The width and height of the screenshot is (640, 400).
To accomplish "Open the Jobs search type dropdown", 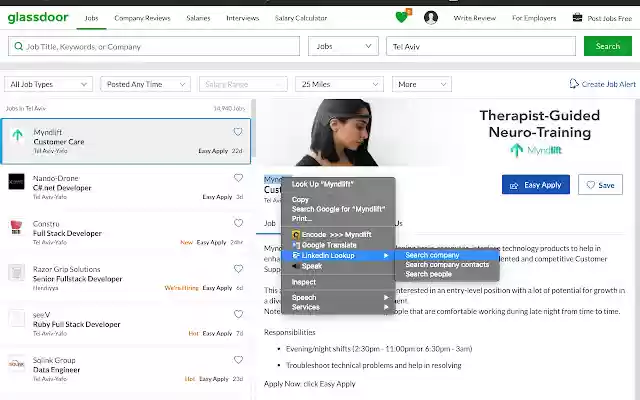I will [343, 46].
